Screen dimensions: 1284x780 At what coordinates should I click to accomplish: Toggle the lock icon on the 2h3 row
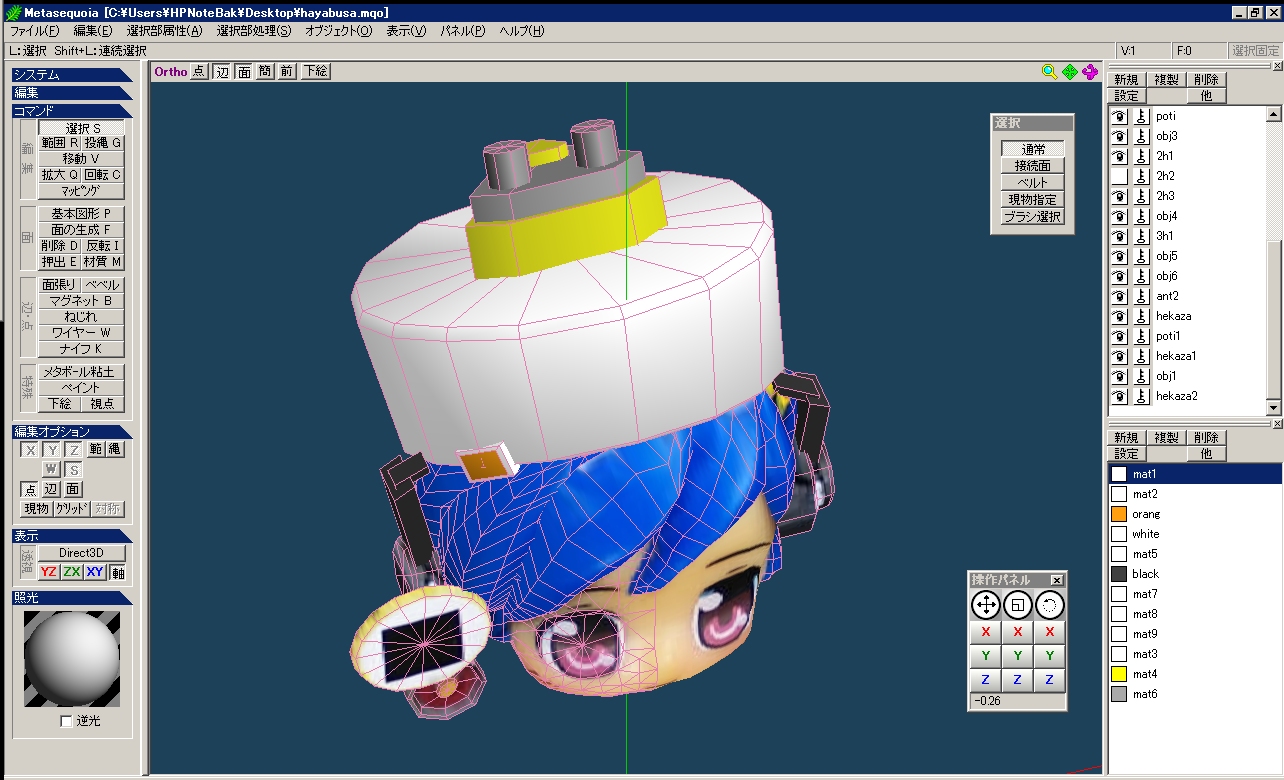click(x=1141, y=196)
